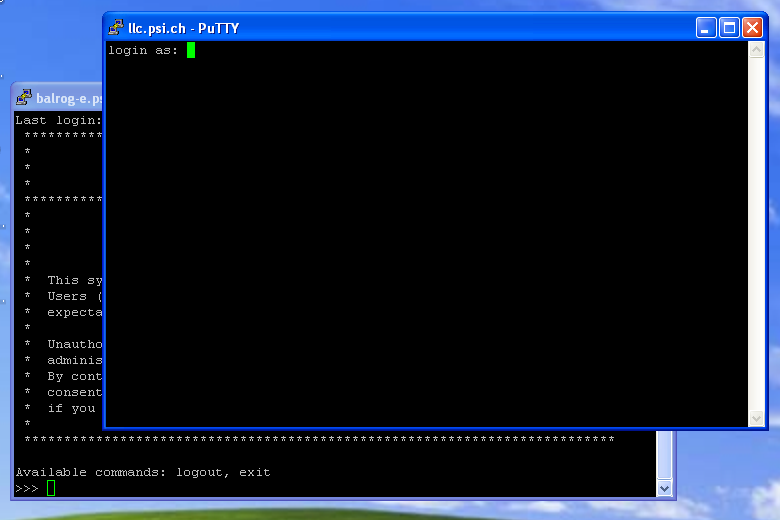Click the 'expecta' line in balrog-e

pos(75,312)
